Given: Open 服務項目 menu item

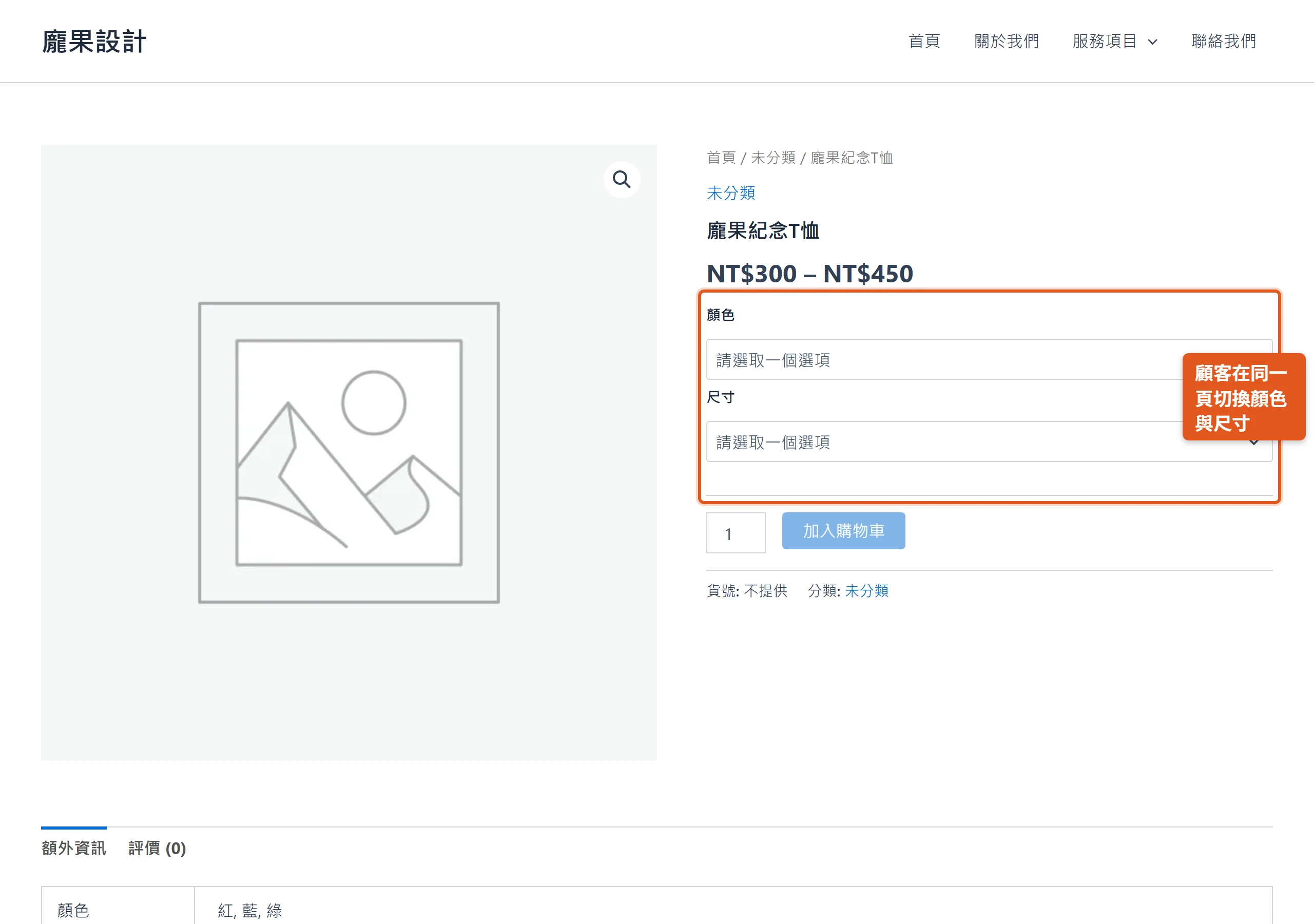Looking at the screenshot, I should click(1104, 41).
